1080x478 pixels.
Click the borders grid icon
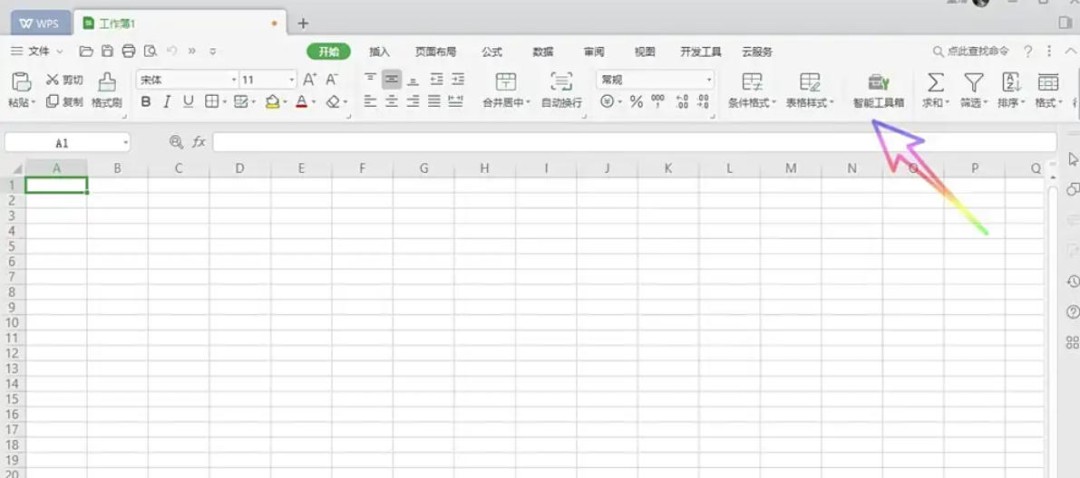[211, 102]
